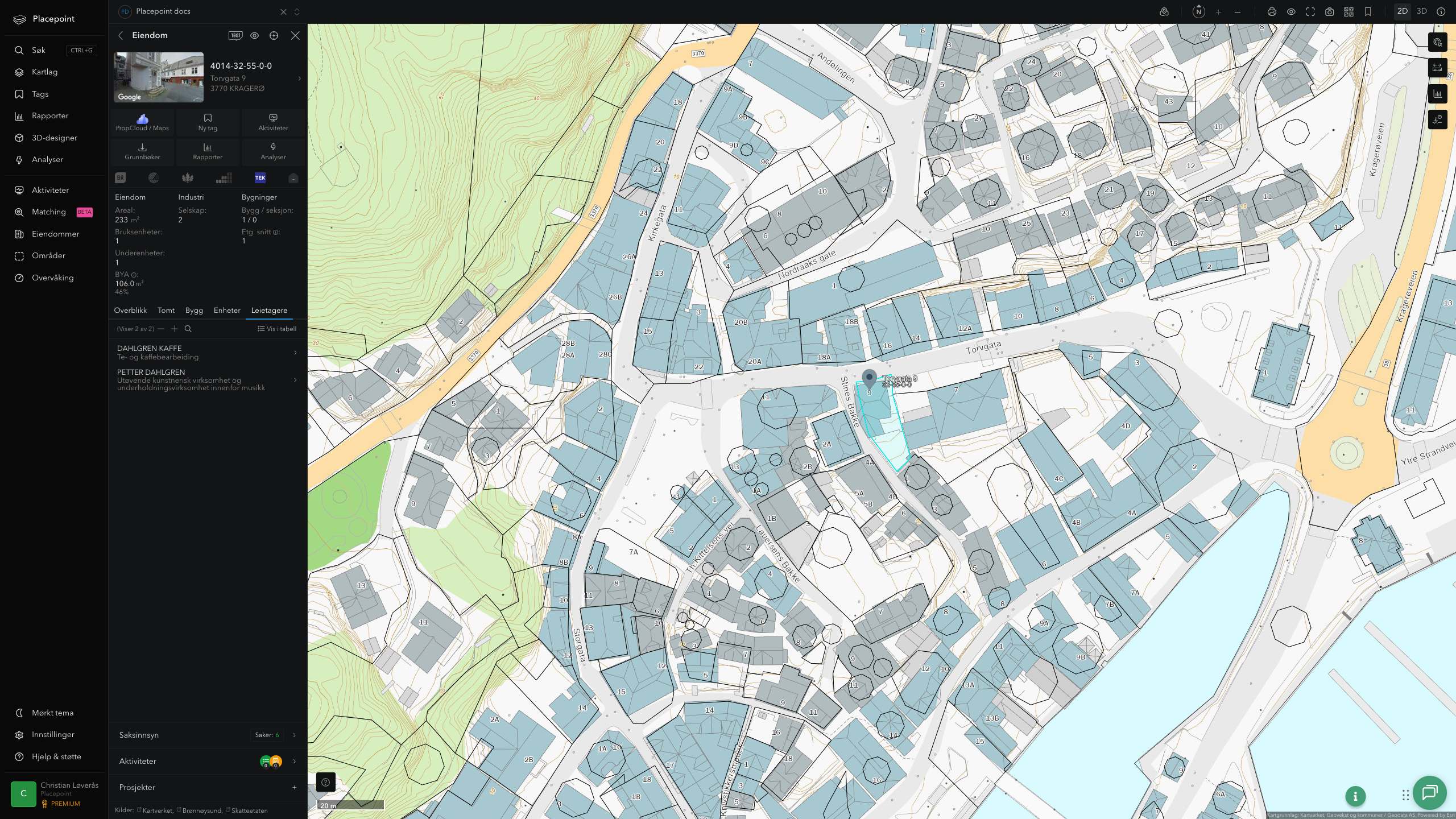Switch map to 2D view
This screenshot has width=1456, height=819.
point(1403,11)
